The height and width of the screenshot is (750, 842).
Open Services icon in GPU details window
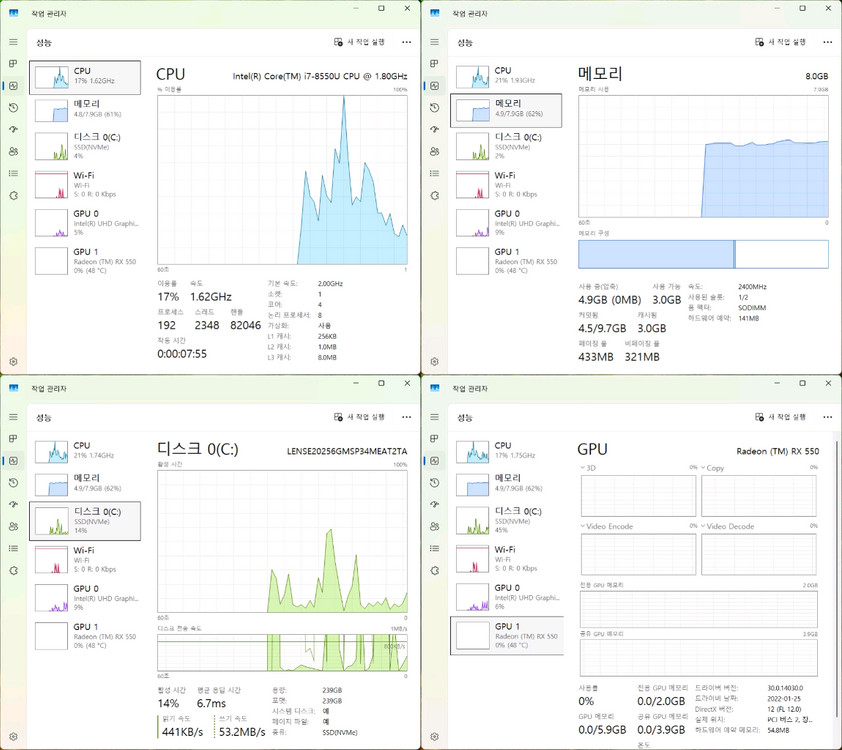point(434,570)
